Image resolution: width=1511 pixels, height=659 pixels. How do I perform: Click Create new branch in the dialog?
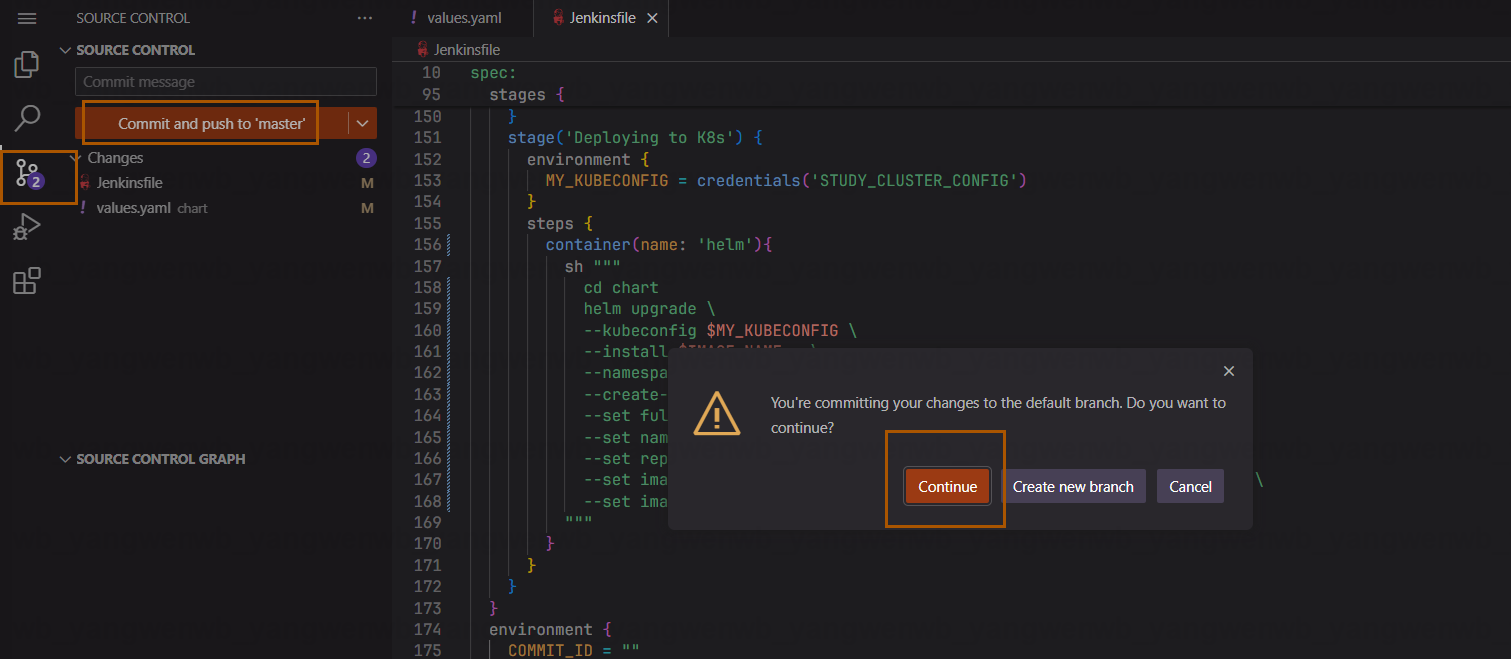[1073, 487]
